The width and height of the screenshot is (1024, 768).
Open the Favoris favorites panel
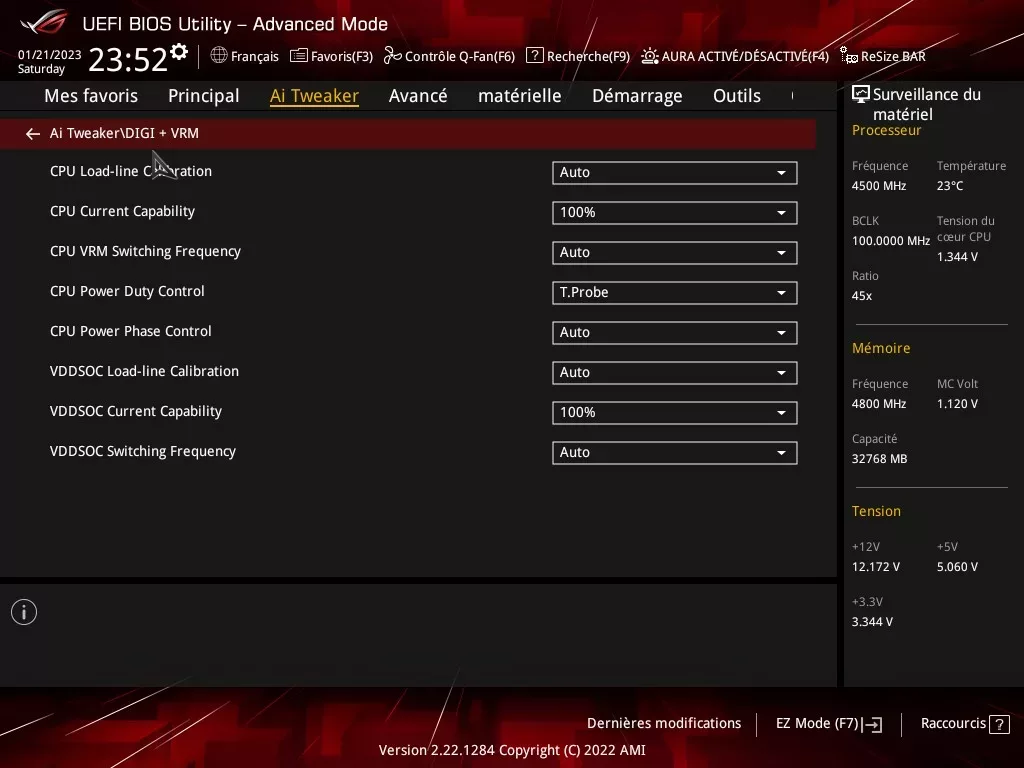point(331,56)
